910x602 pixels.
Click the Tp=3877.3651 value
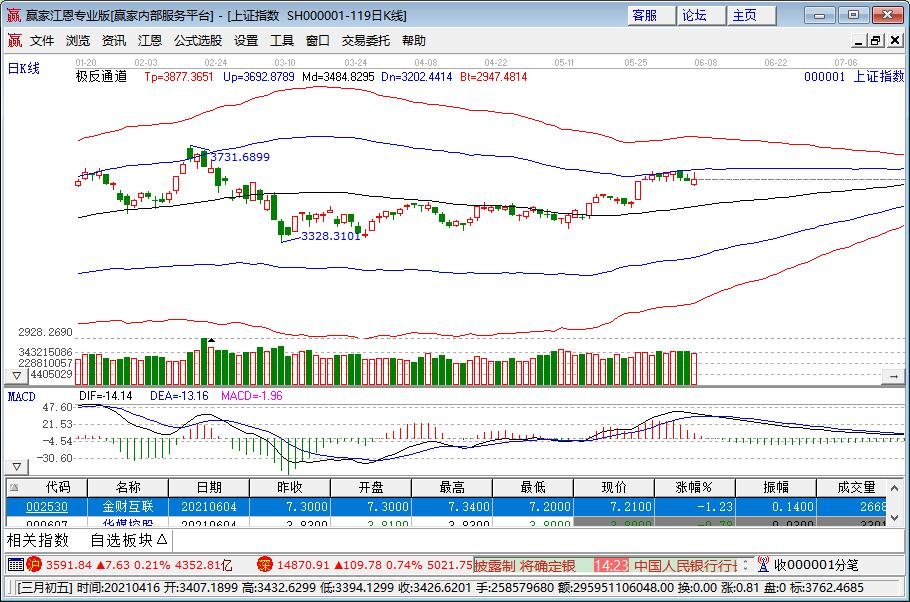click(179, 77)
